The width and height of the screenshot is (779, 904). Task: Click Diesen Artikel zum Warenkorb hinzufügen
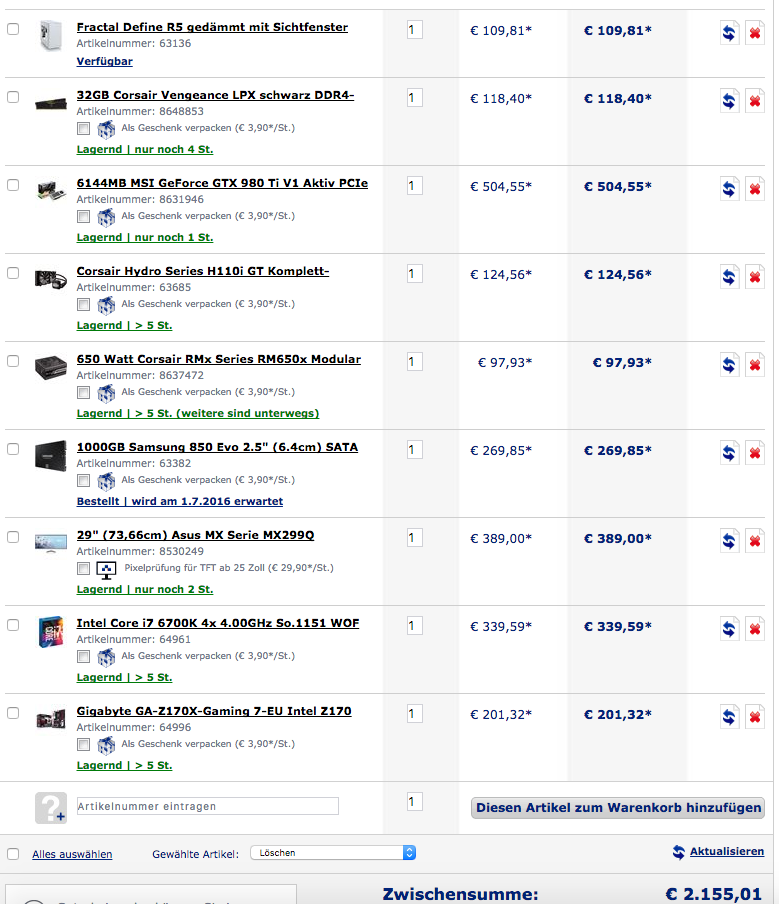pos(618,808)
